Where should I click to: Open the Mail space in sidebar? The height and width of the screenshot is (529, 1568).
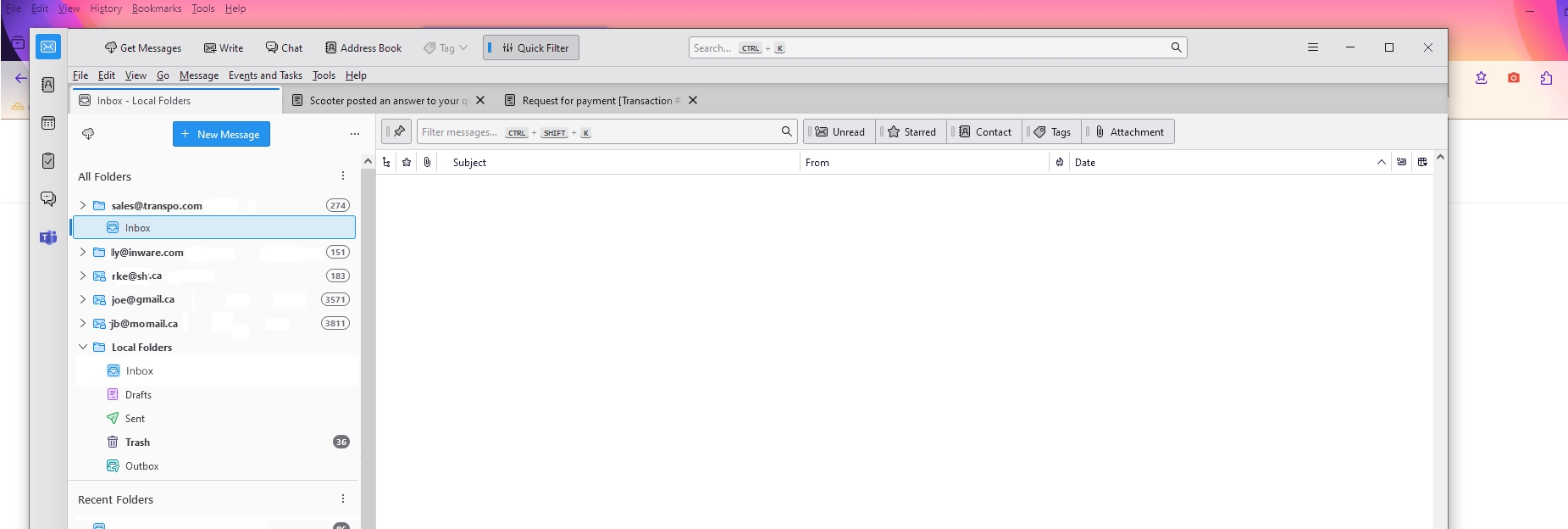tap(48, 47)
